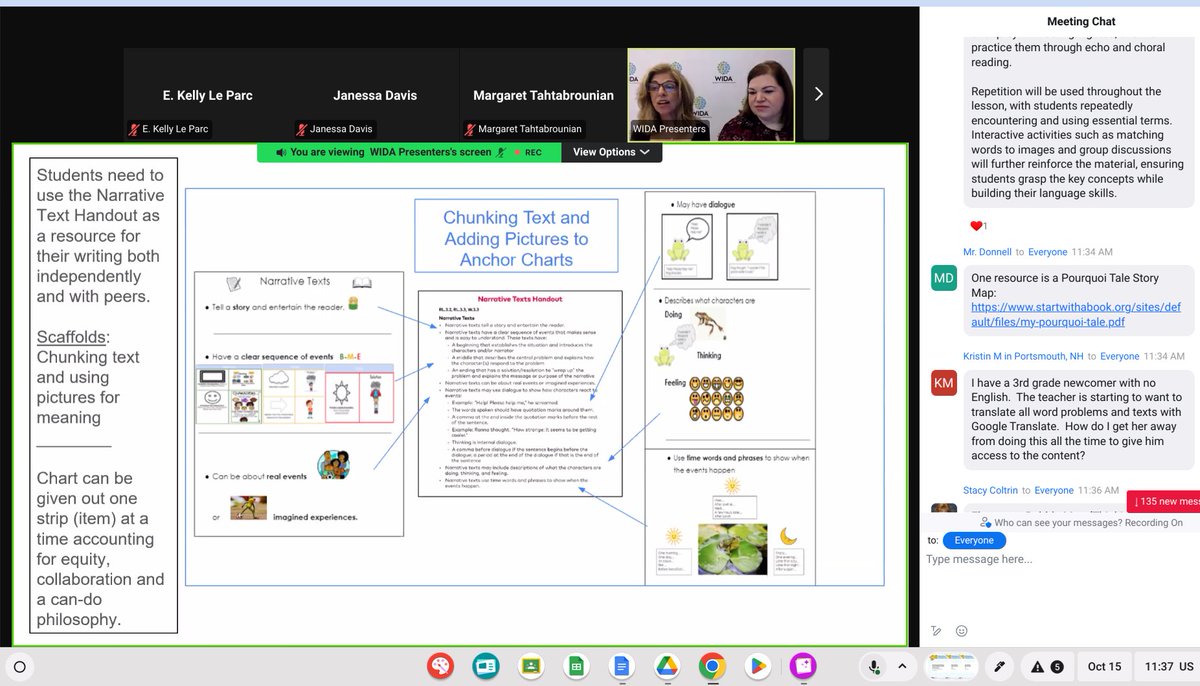The image size is (1200, 686).
Task: Open the recent screenshots holding space preview
Action: click(x=951, y=666)
